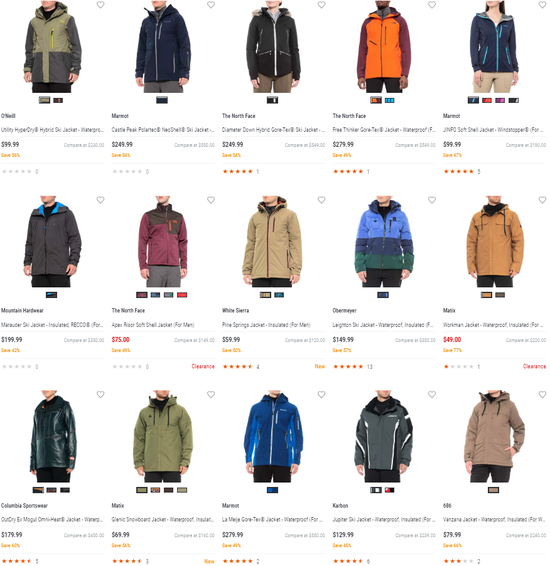Open the La Meije Gore-Tex Jacket link

[x=272, y=520]
